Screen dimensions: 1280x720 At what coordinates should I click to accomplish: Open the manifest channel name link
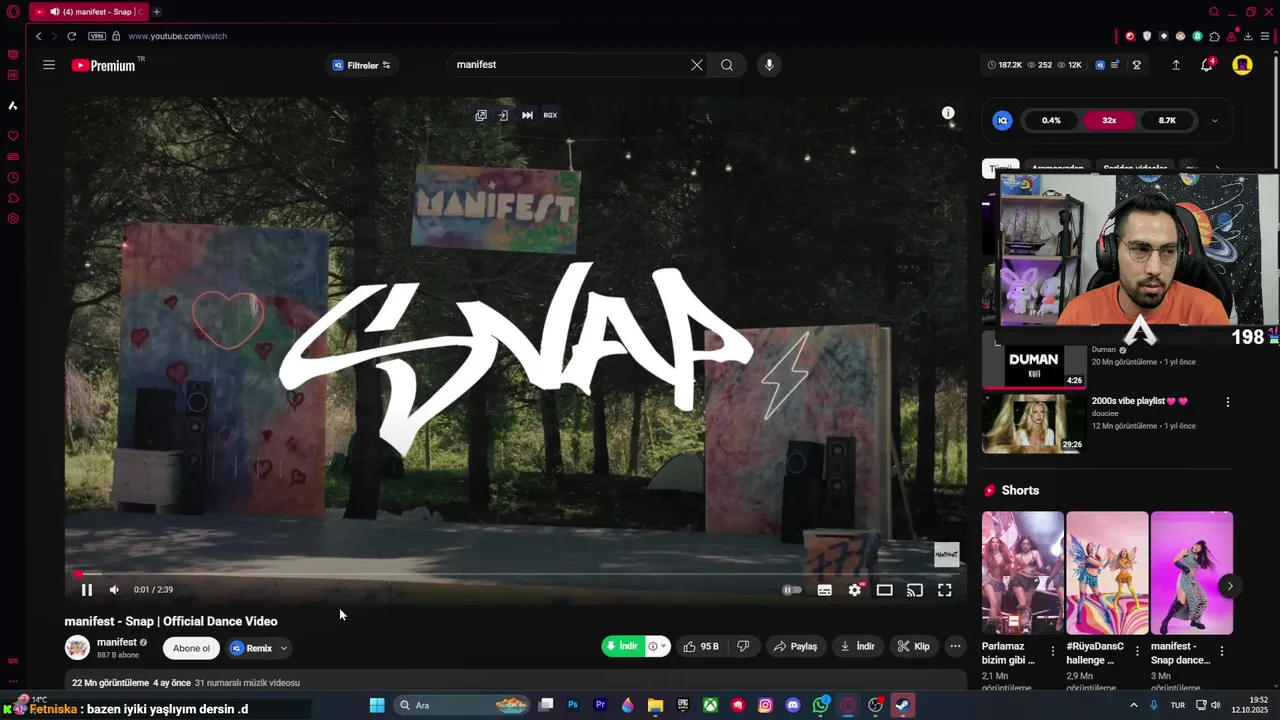(117, 642)
